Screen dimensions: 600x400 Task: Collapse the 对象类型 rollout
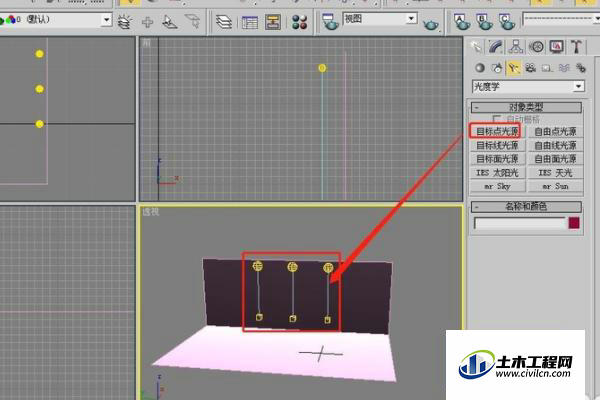click(x=526, y=107)
